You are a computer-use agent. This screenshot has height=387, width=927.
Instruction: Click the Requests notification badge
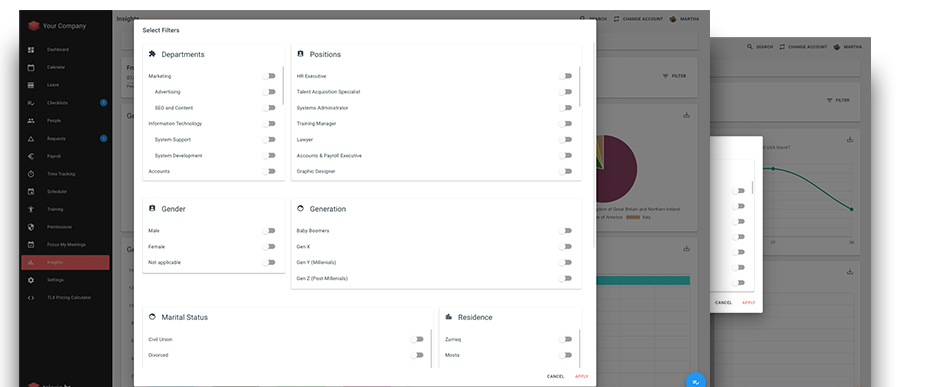pyautogui.click(x=103, y=138)
